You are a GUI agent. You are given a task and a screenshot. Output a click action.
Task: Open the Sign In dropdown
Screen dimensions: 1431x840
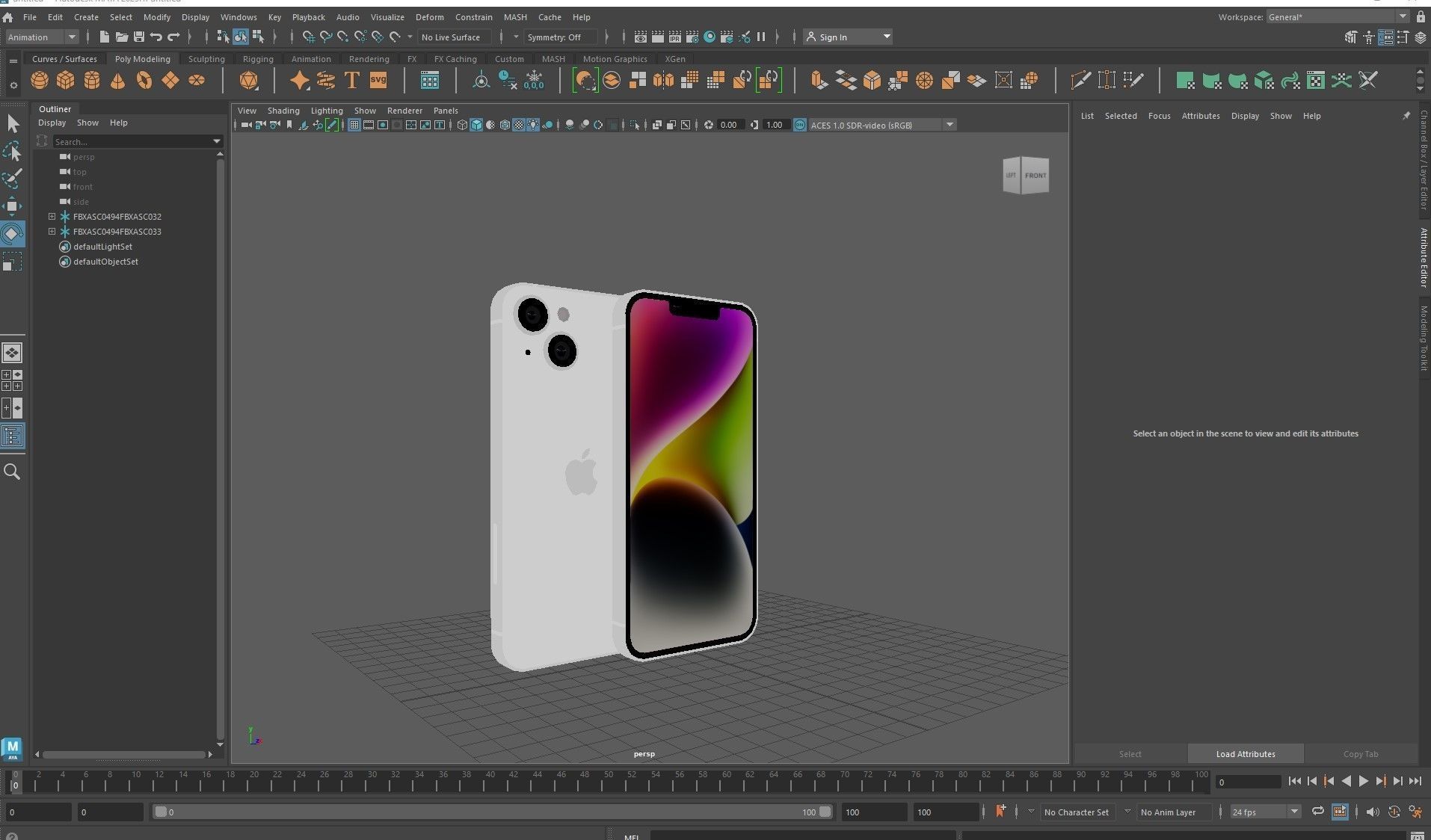point(848,37)
